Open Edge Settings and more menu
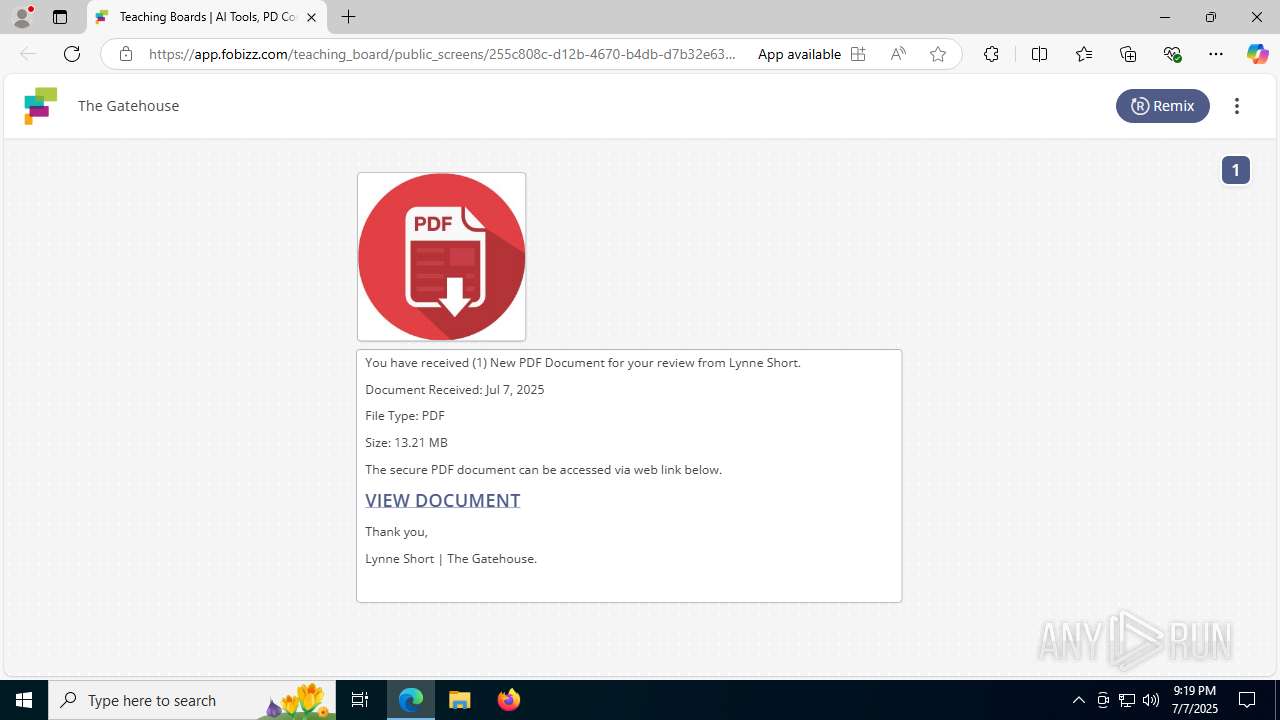 click(x=1216, y=54)
